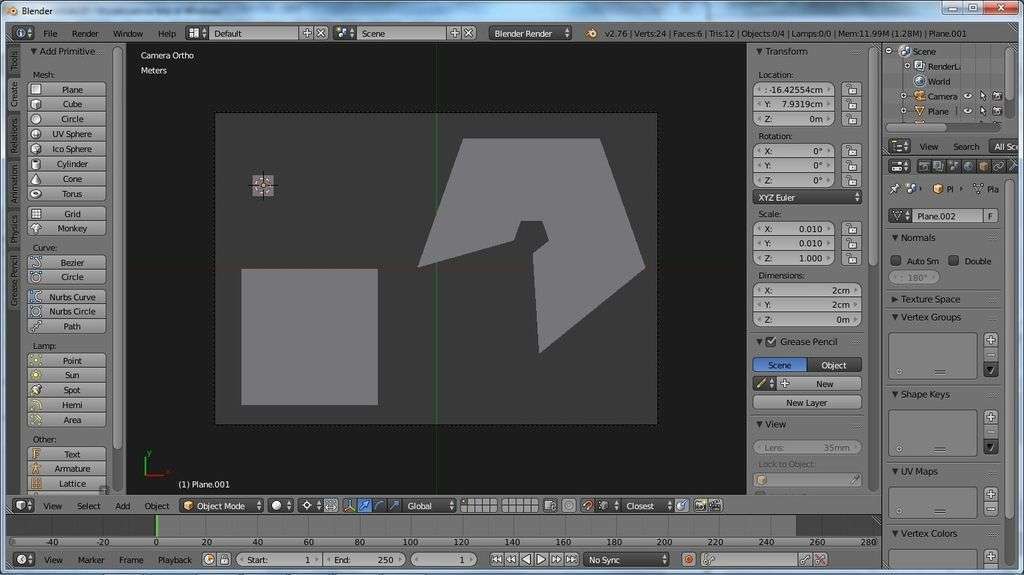The image size is (1024, 575).
Task: Click the New Layer button
Action: 807,402
